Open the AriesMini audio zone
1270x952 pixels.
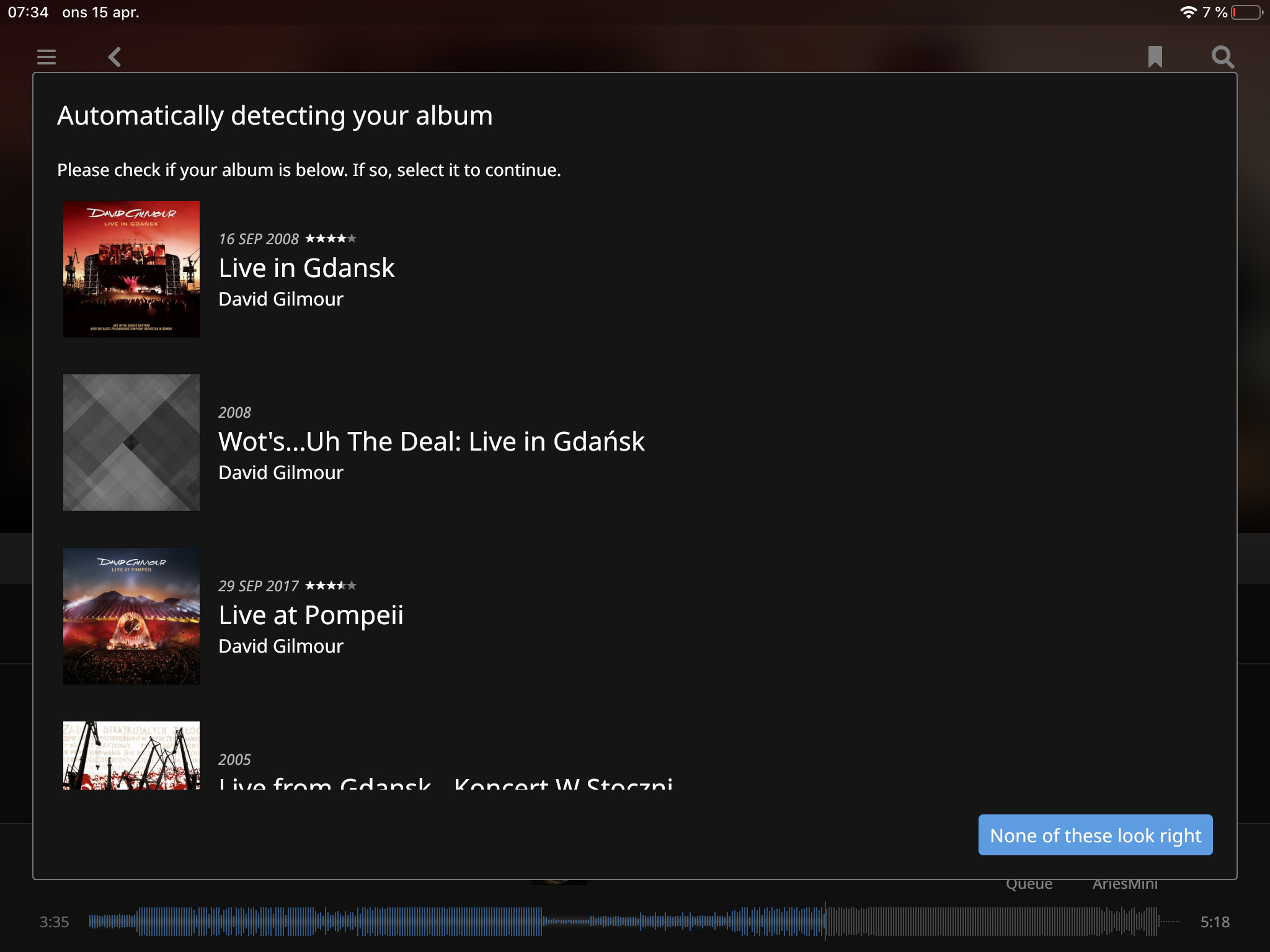click(x=1125, y=884)
